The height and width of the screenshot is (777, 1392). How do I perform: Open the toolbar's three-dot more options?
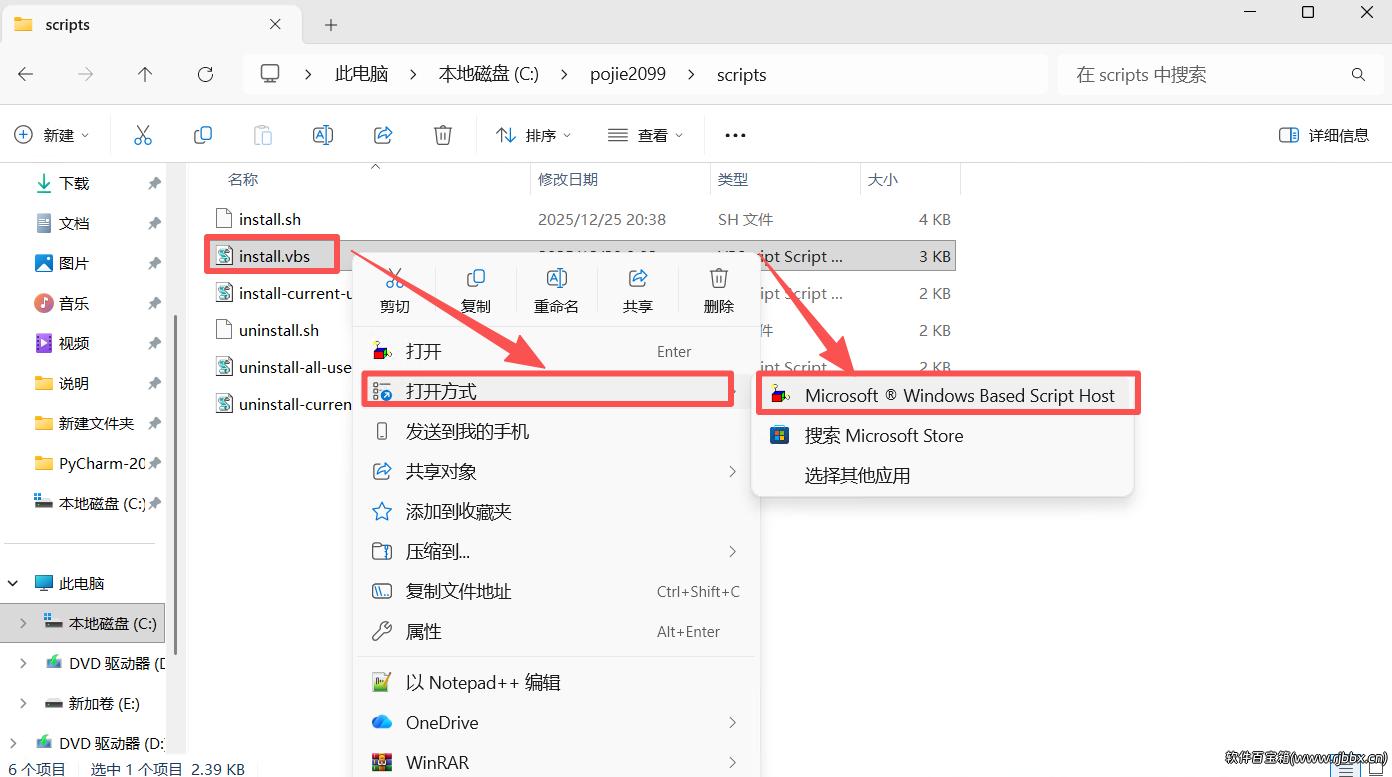click(x=735, y=135)
